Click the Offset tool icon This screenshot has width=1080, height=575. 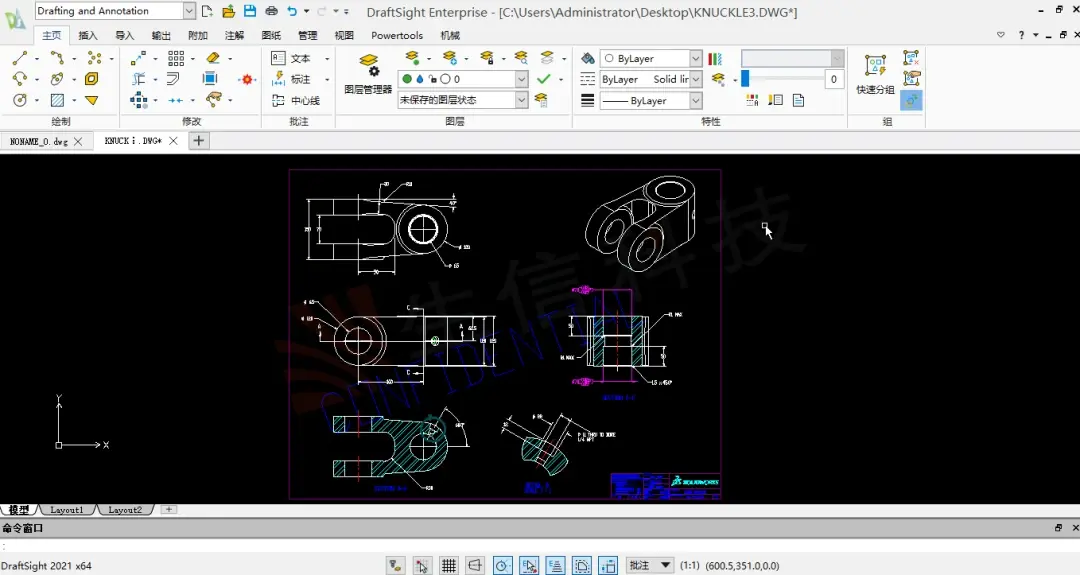pos(173,79)
